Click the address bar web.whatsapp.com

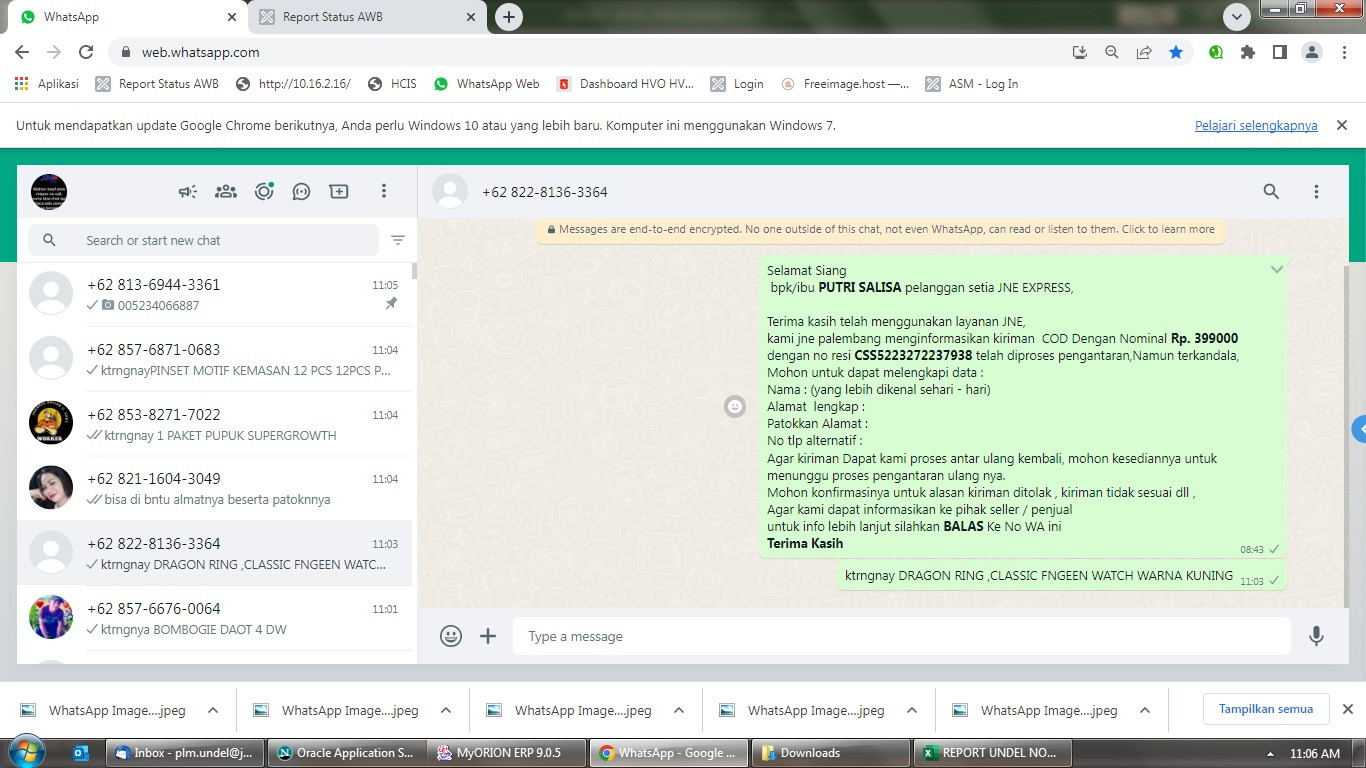[x=200, y=52]
